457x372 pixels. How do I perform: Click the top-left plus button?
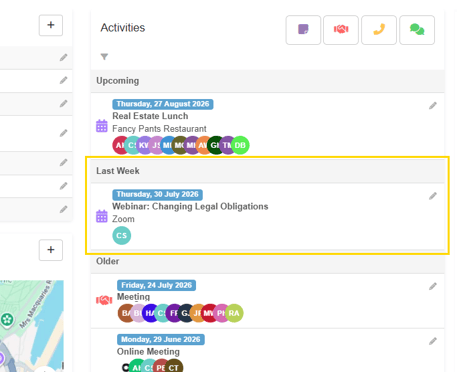[51, 25]
